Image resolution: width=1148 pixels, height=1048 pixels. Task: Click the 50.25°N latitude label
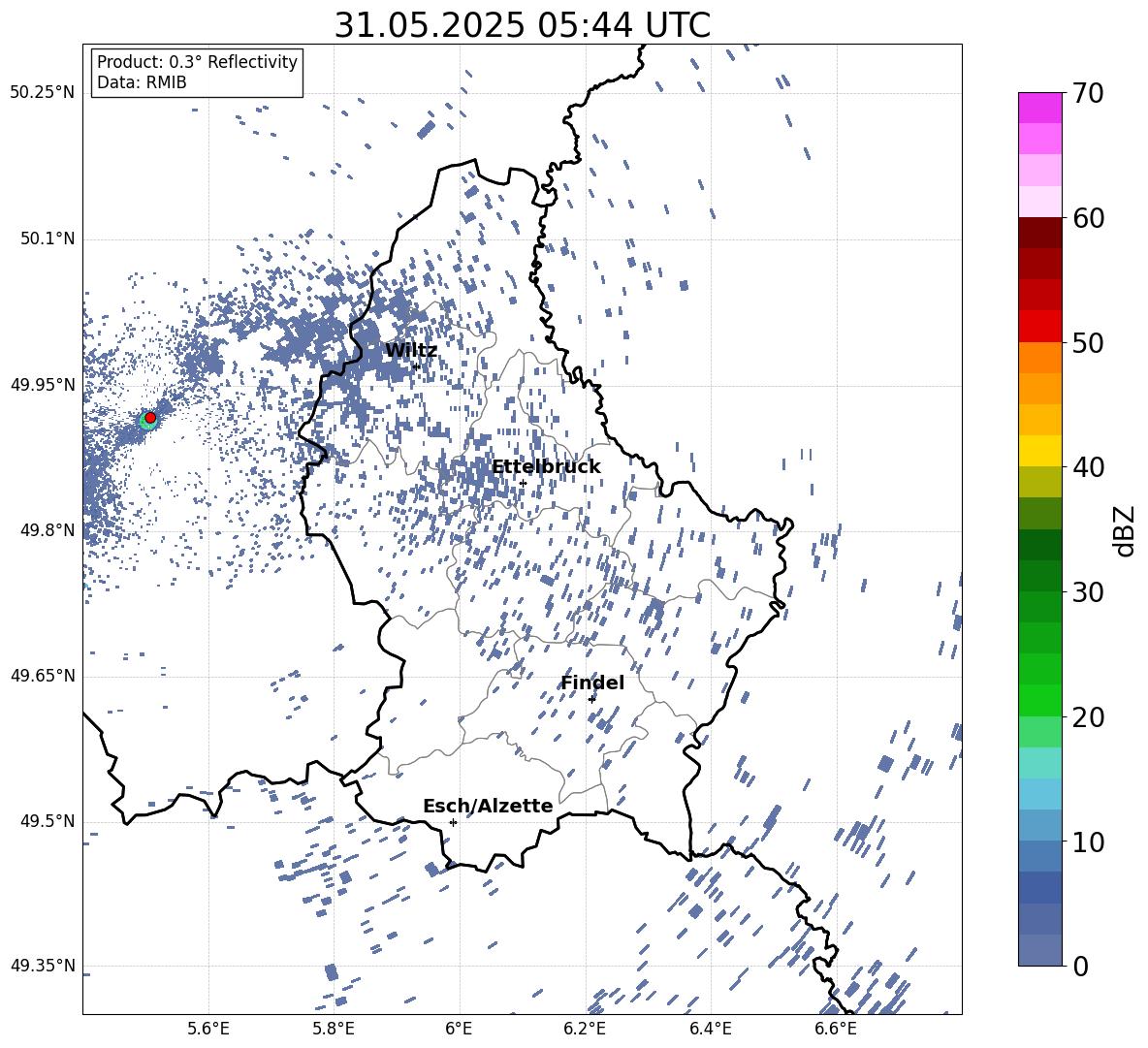(43, 93)
